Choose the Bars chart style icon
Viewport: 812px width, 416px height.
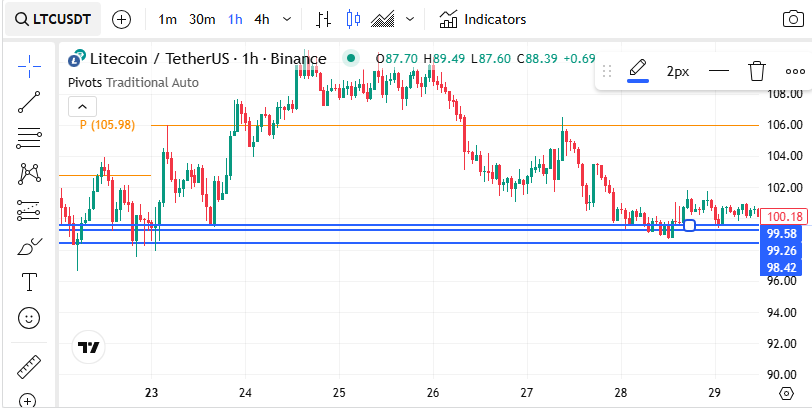pyautogui.click(x=324, y=20)
